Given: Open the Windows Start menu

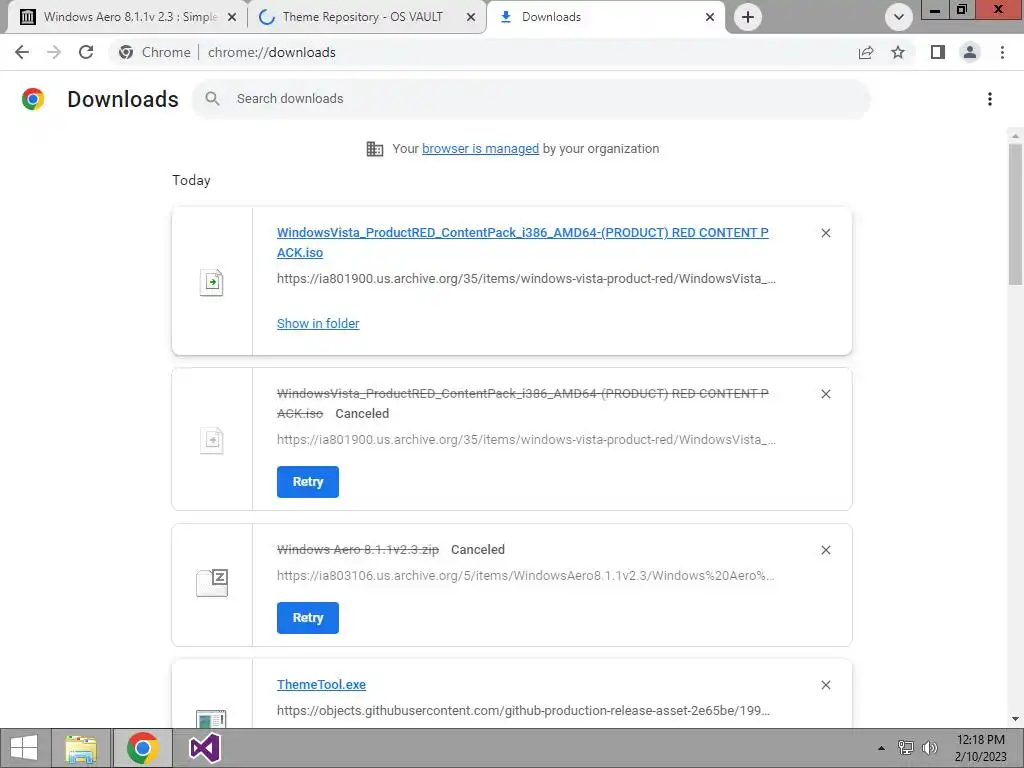Looking at the screenshot, I should point(24,748).
